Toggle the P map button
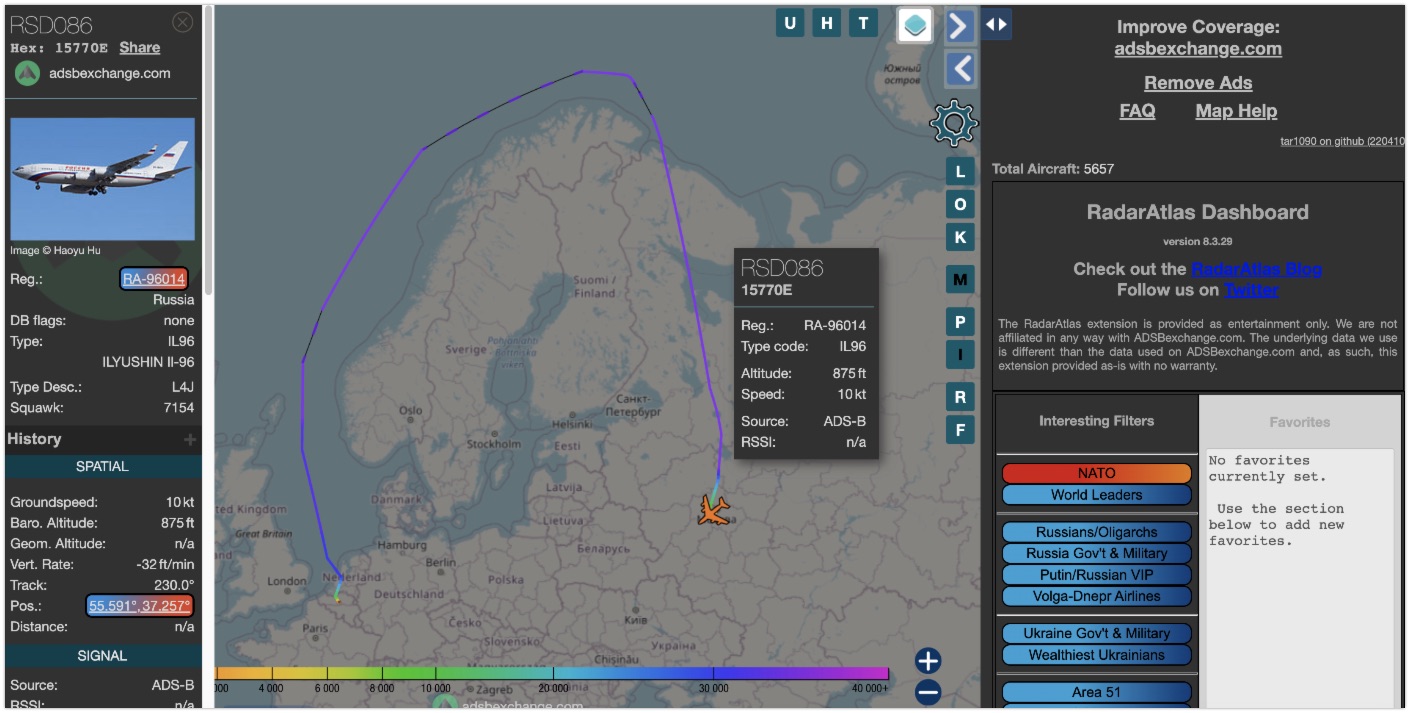Screen dimensions: 1410x713 (960, 321)
